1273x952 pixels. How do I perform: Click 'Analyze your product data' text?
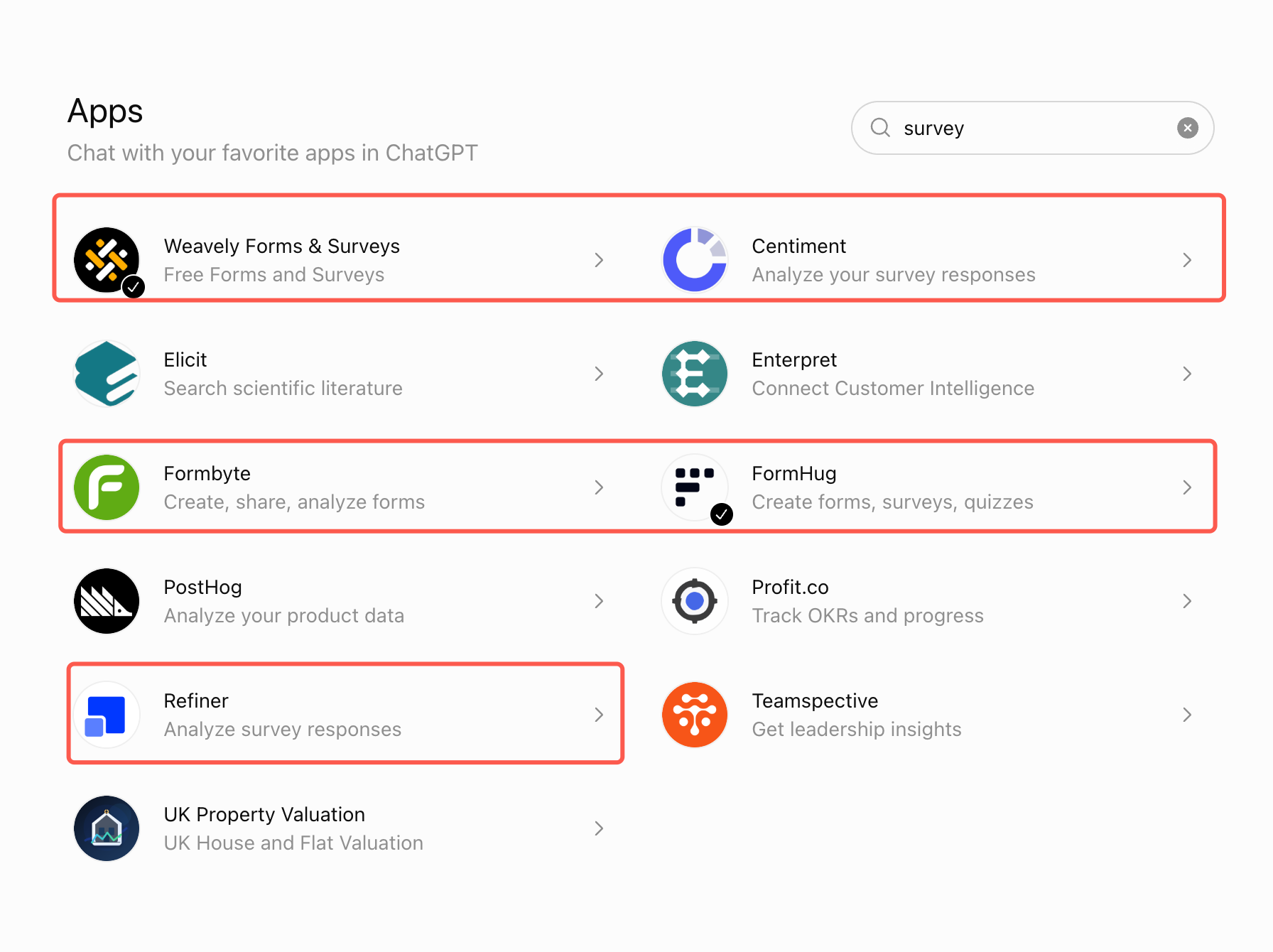coord(284,616)
